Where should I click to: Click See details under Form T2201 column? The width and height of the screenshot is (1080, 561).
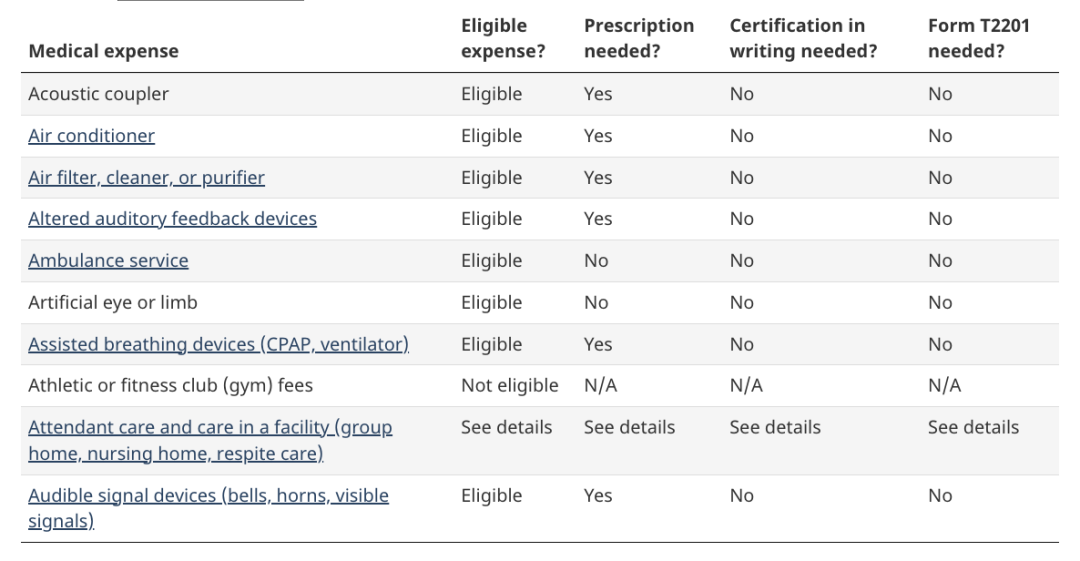click(973, 428)
